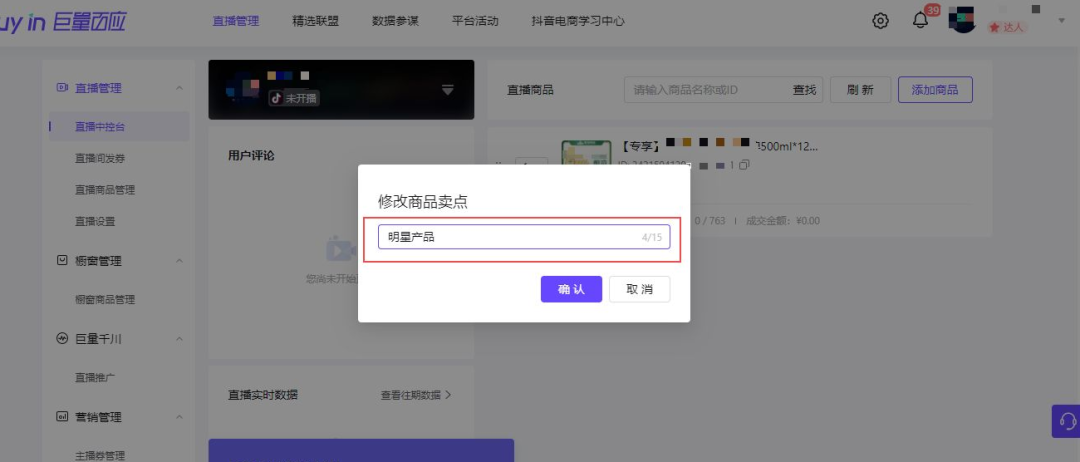Open 直播商品管理 in the sidebar
This screenshot has width=1080, height=462.
pyautogui.click(x=105, y=190)
